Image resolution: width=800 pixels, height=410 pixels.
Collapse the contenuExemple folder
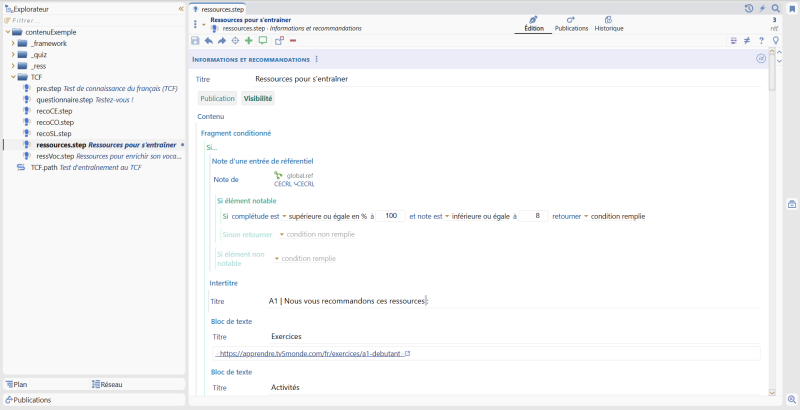7,32
